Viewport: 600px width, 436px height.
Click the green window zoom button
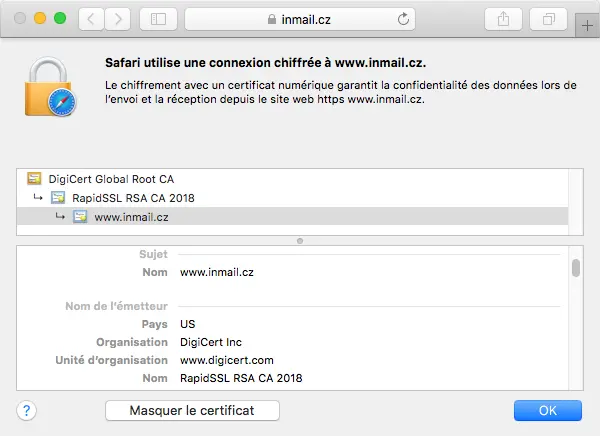[x=60, y=18]
